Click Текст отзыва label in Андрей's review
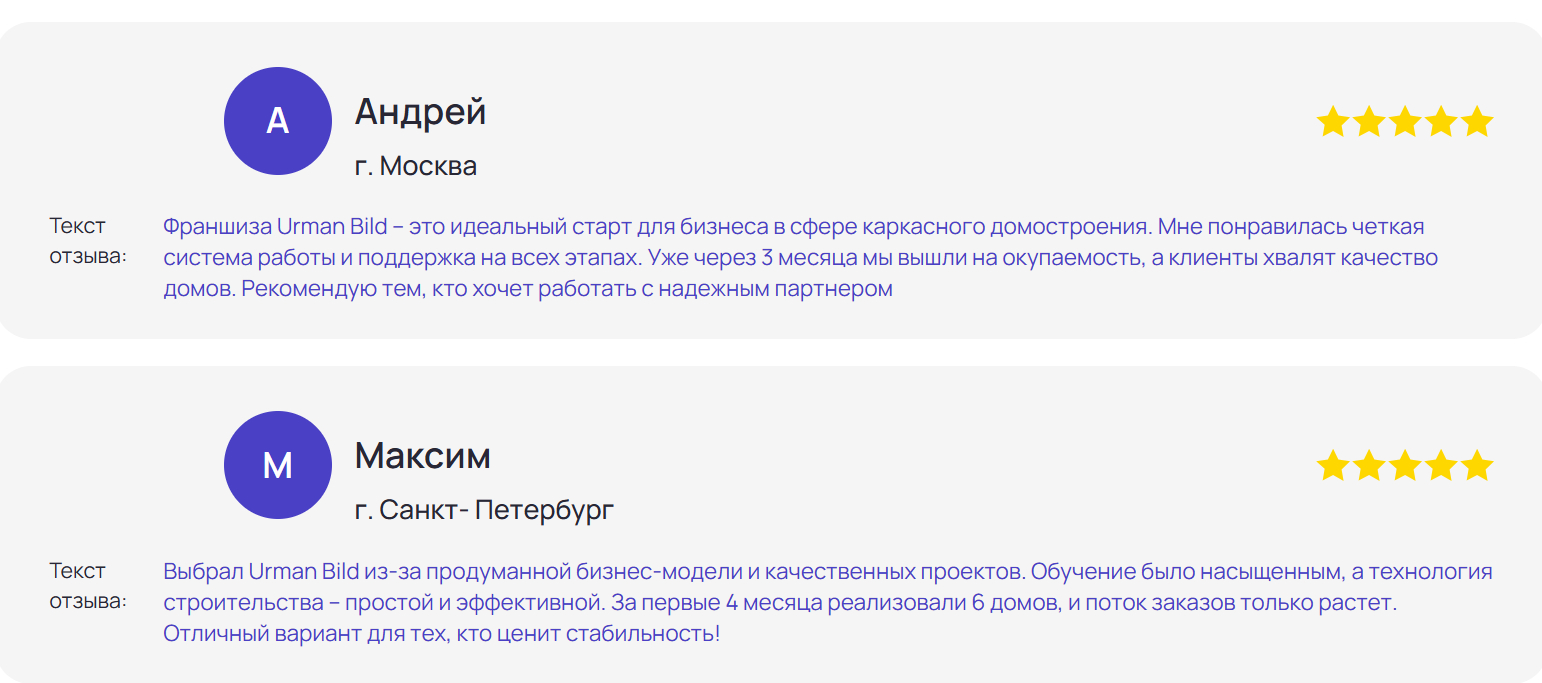This screenshot has height=683, width=1542. (x=88, y=241)
